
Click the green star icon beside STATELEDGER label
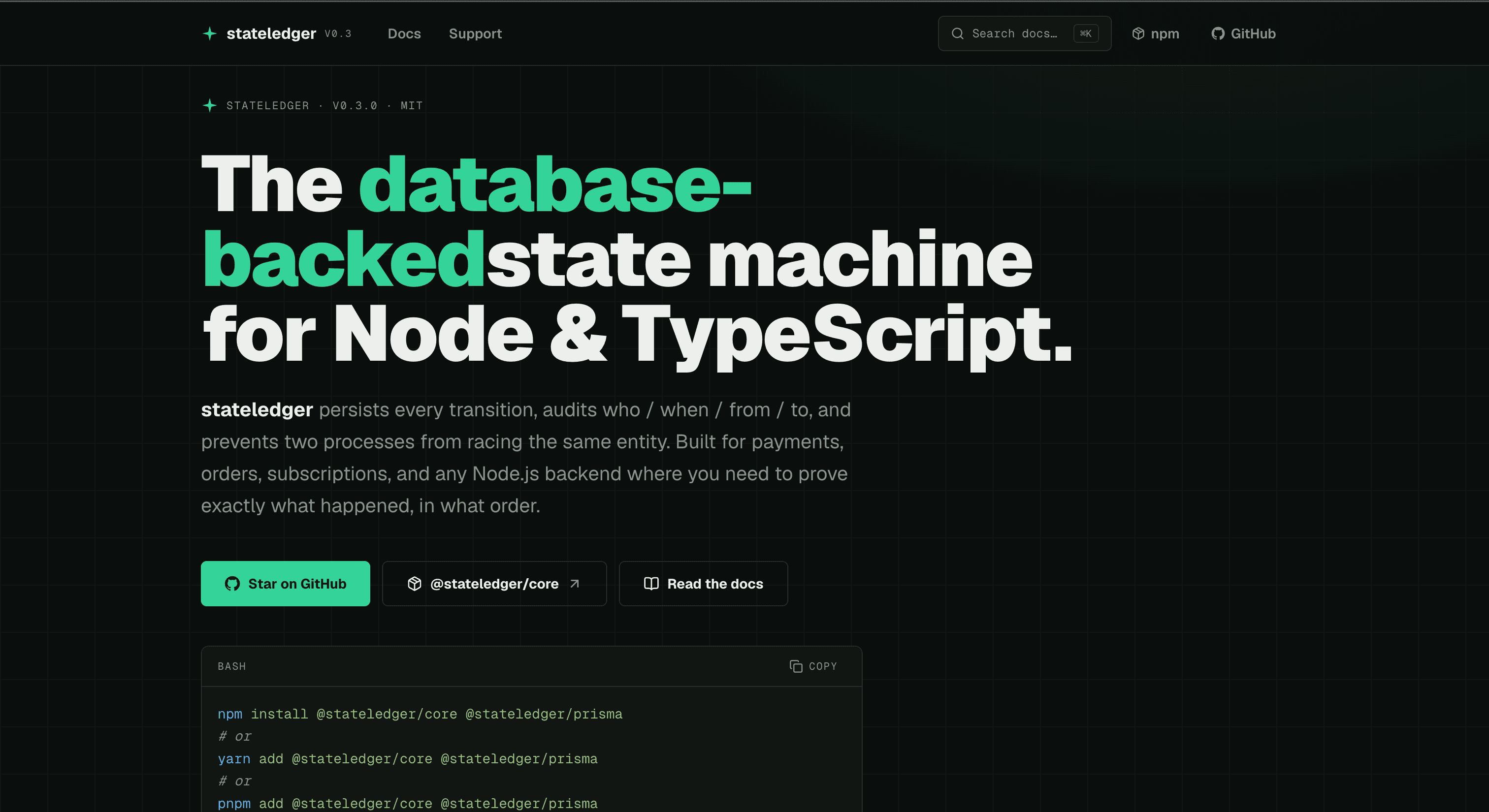point(210,105)
